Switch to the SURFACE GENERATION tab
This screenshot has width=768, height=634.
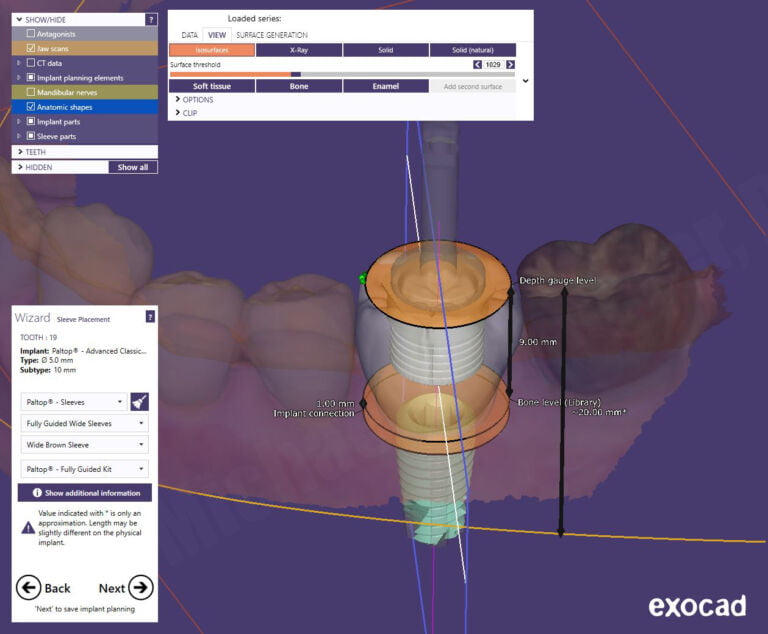[x=272, y=35]
